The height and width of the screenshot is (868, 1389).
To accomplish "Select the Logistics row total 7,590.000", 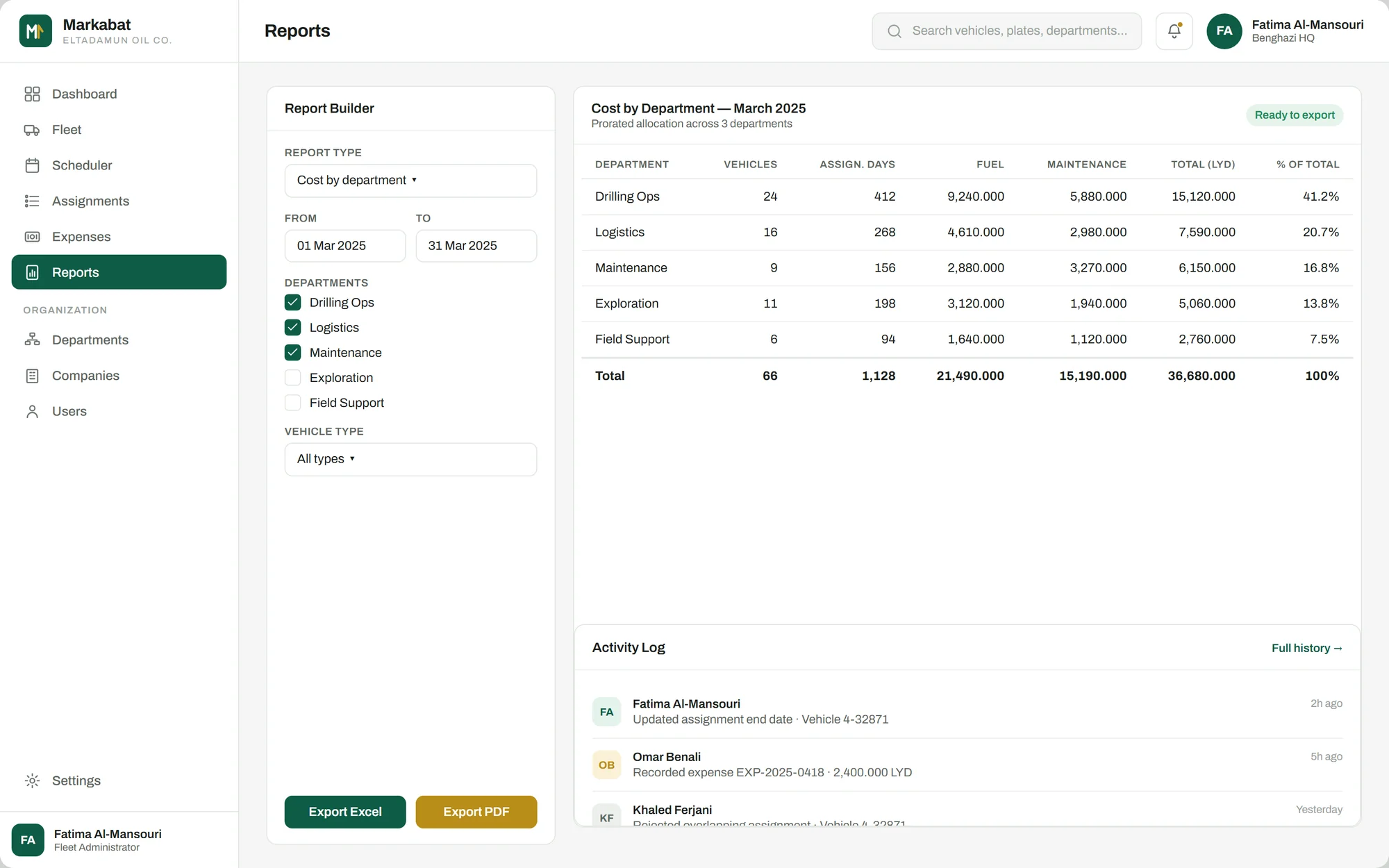I will click(x=1206, y=232).
